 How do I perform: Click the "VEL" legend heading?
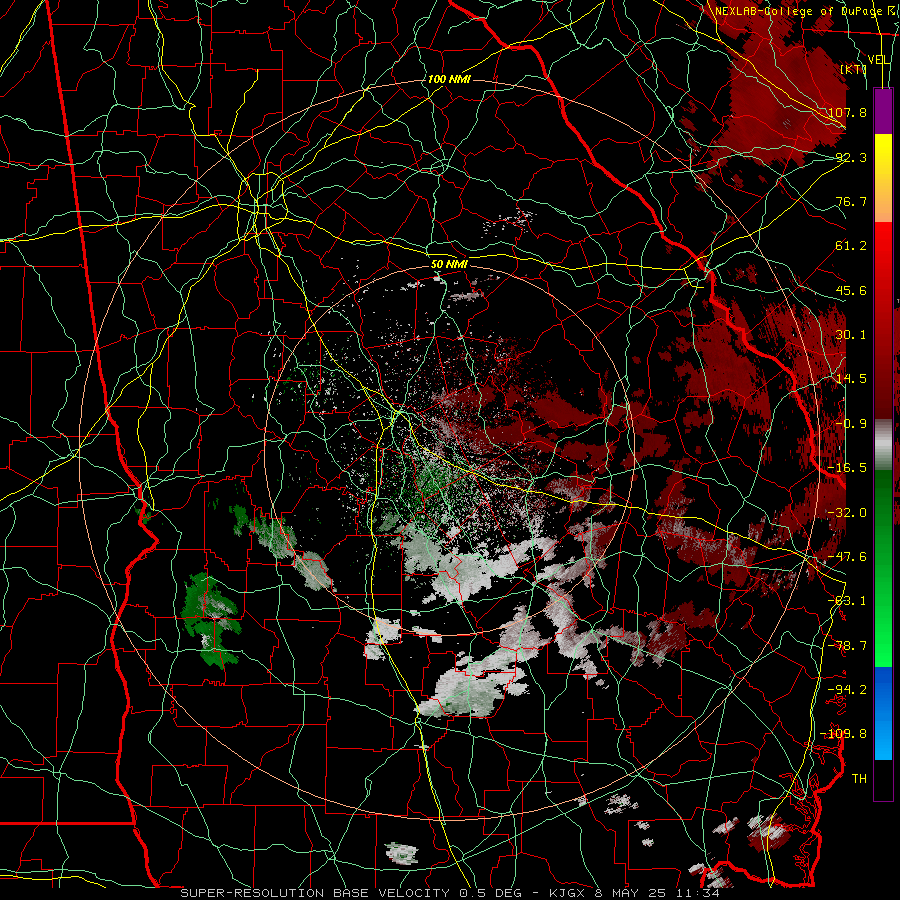879,60
